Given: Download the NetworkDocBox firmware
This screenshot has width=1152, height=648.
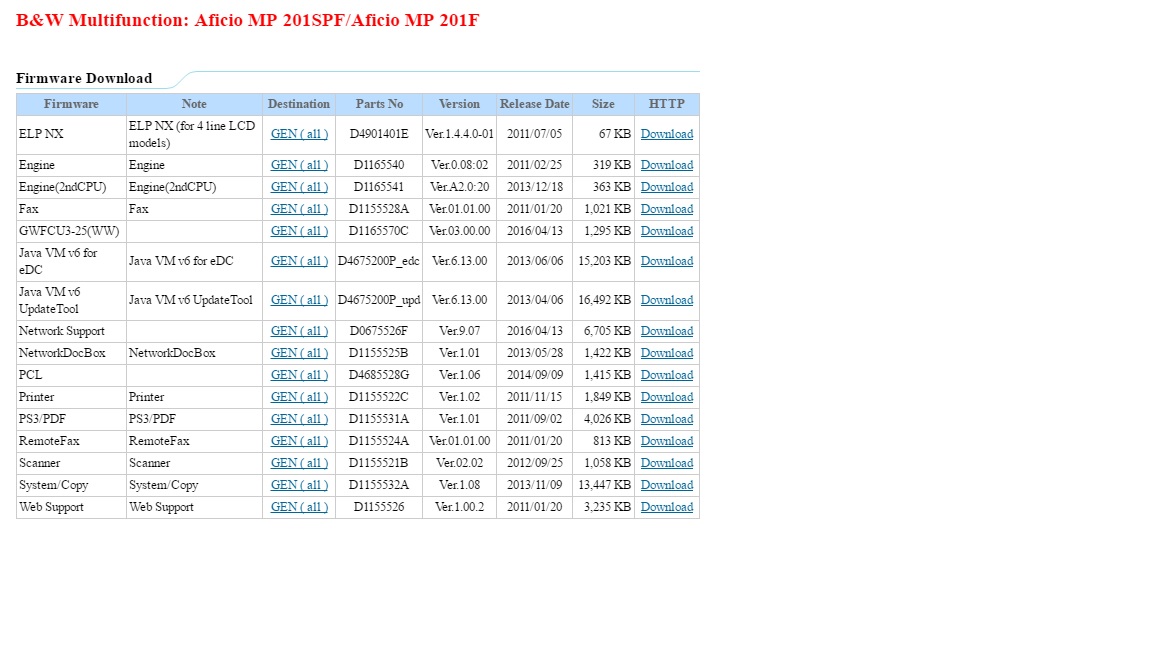Looking at the screenshot, I should [x=666, y=353].
